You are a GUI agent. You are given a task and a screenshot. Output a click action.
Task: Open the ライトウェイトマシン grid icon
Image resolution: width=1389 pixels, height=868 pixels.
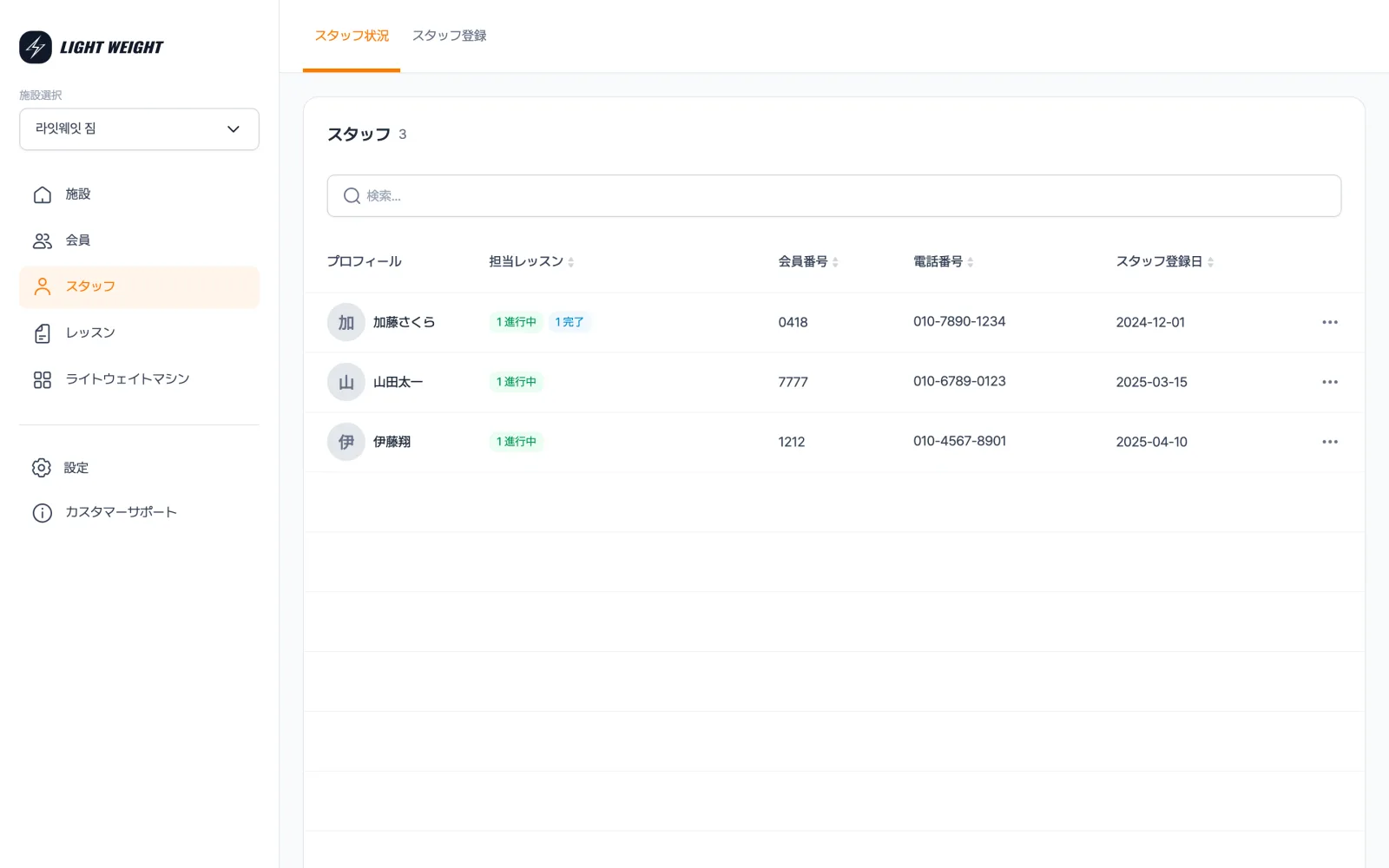click(42, 379)
